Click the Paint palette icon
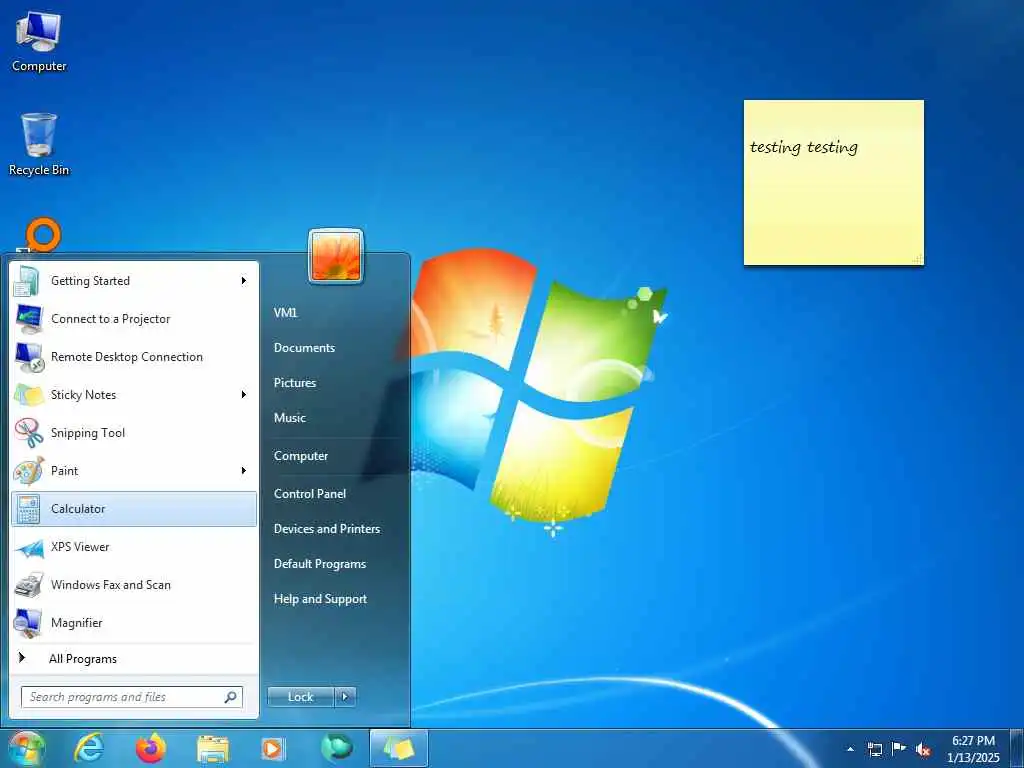The width and height of the screenshot is (1024, 768). pos(29,471)
